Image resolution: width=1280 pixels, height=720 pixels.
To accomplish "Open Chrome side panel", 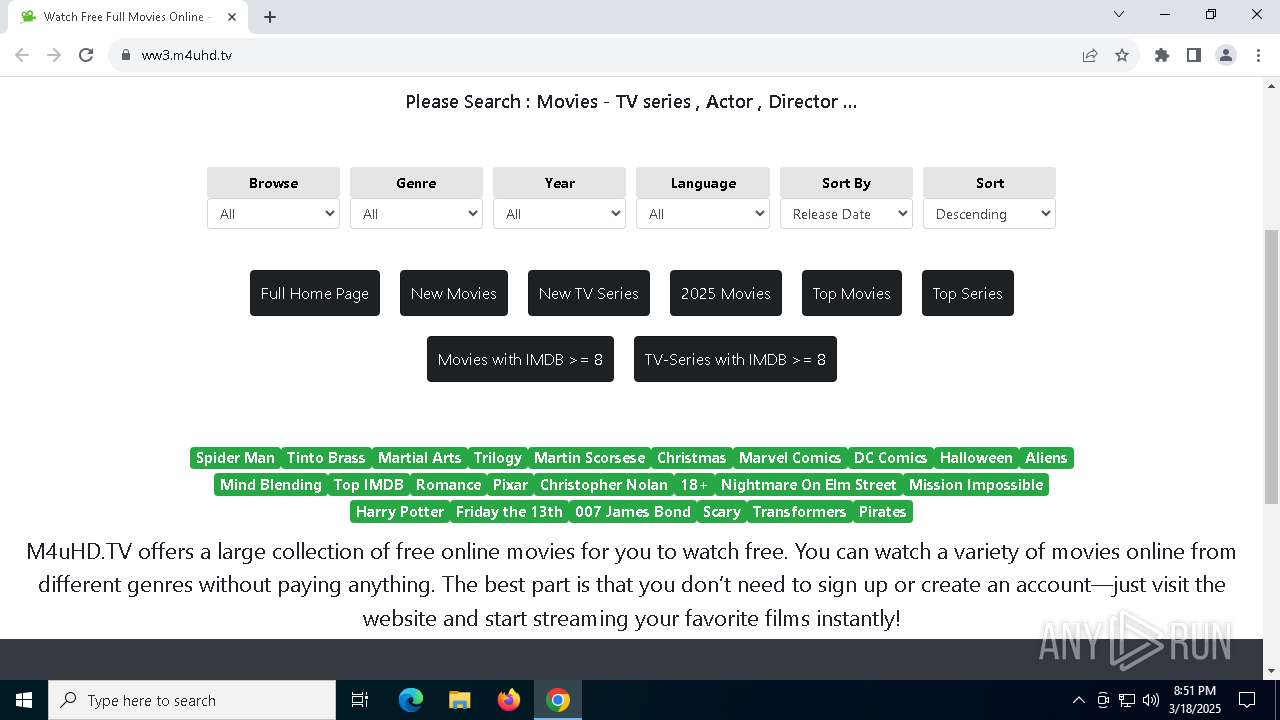I will (1194, 55).
